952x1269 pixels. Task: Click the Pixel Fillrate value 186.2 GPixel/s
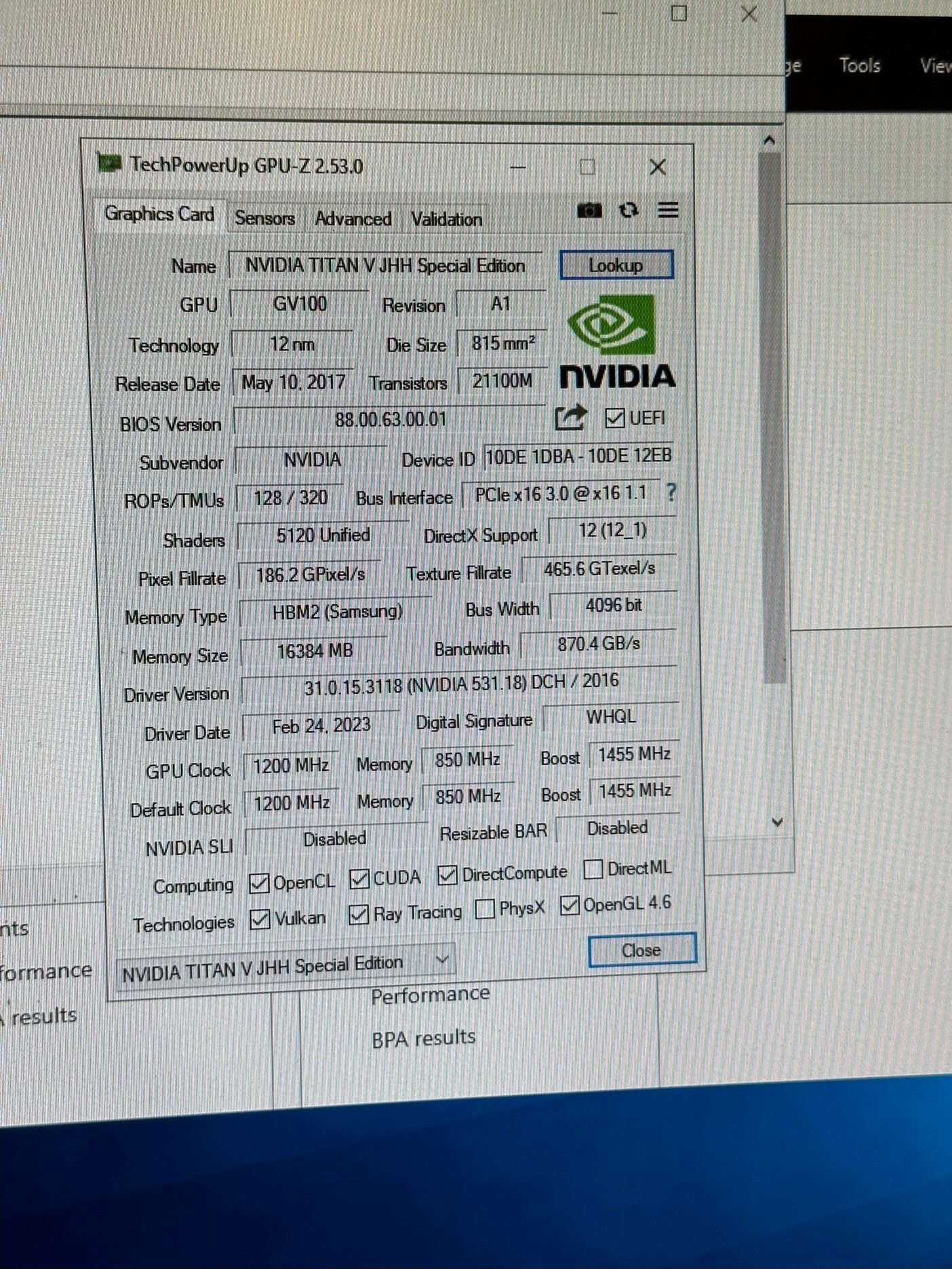(310, 575)
